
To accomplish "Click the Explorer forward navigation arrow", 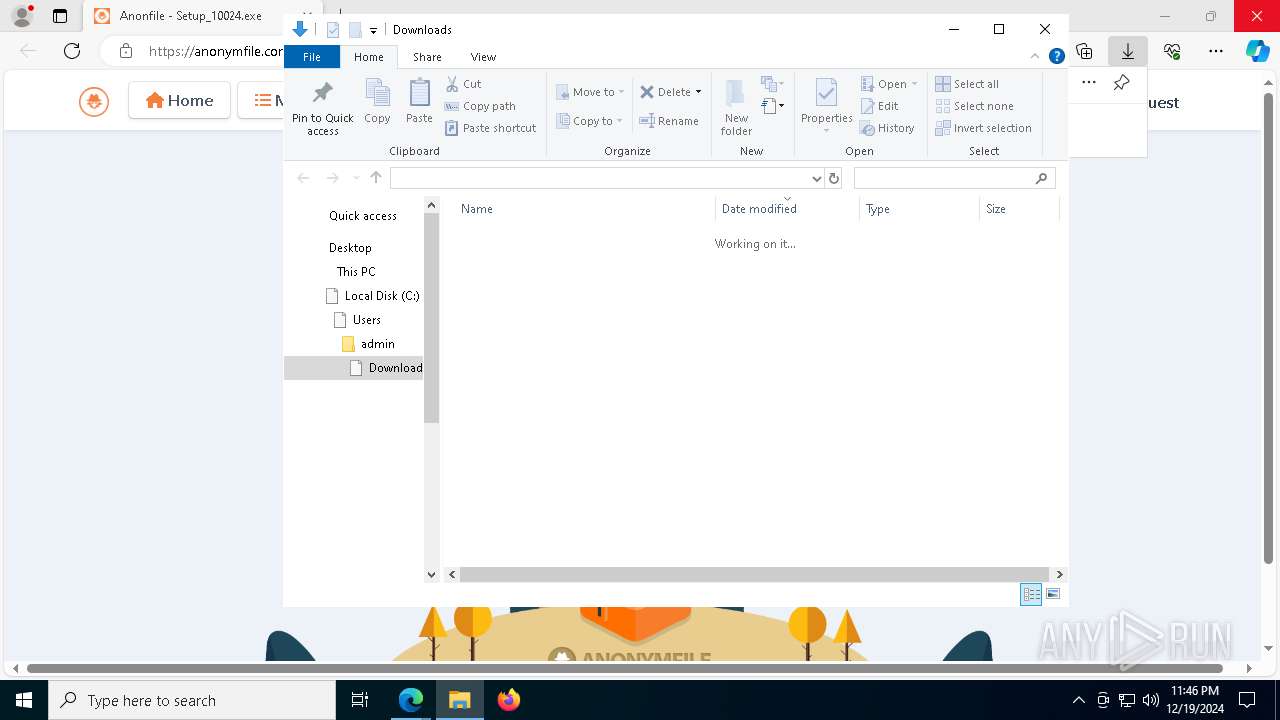I will click(332, 178).
